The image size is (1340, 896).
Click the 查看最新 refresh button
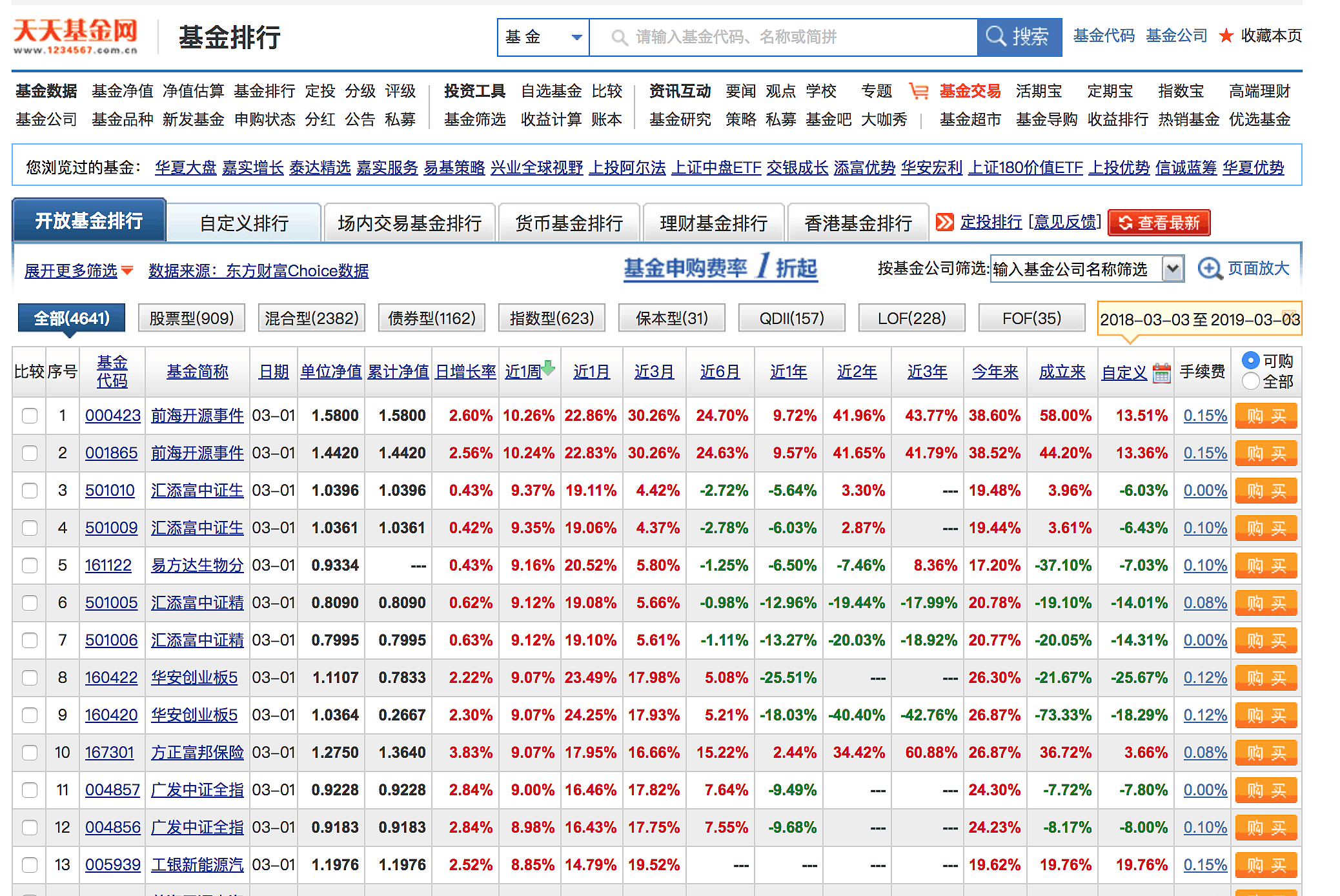(x=1159, y=223)
